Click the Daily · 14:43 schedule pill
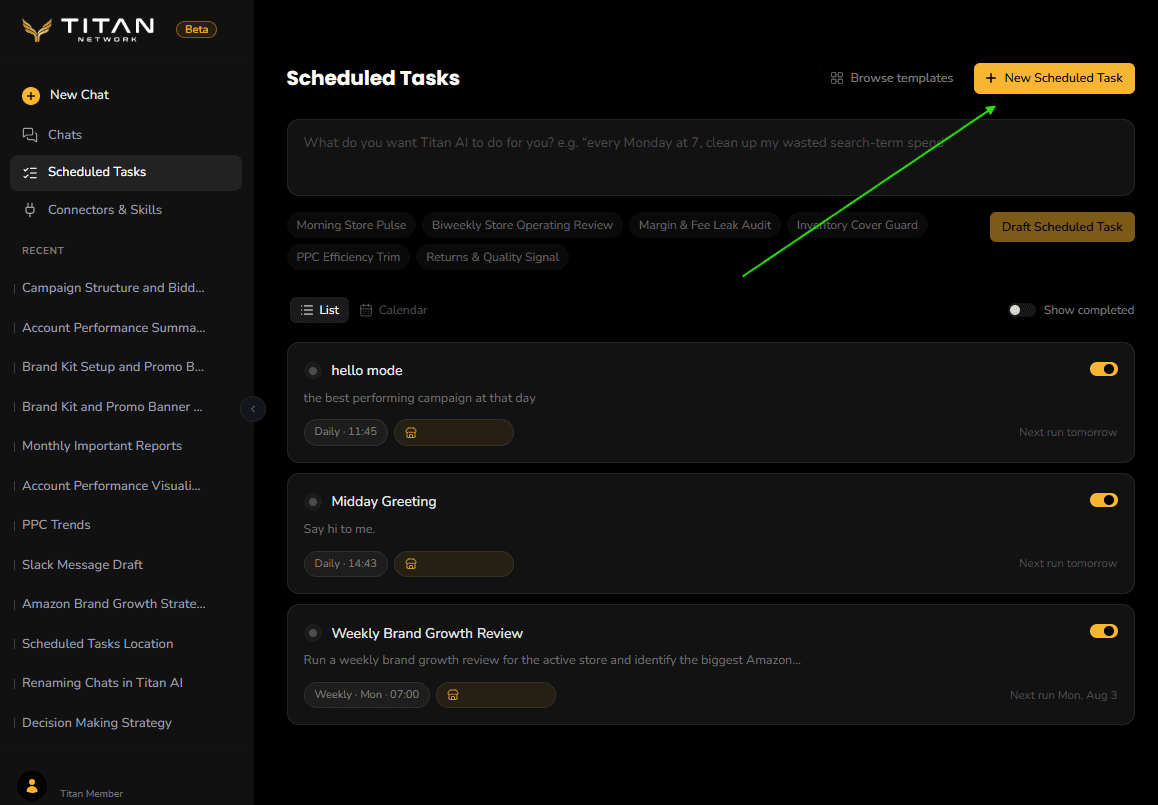 coord(346,564)
